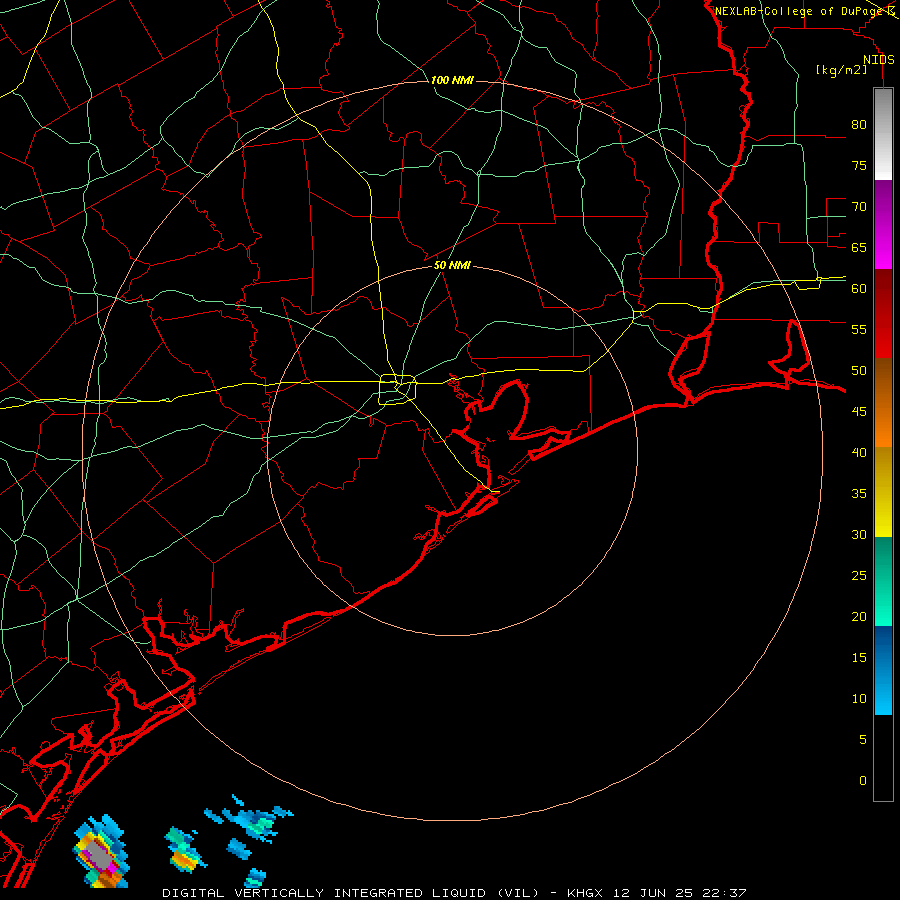This screenshot has height=900, width=900.
Task: Select the red segment of the color bar
Action: pos(883,313)
